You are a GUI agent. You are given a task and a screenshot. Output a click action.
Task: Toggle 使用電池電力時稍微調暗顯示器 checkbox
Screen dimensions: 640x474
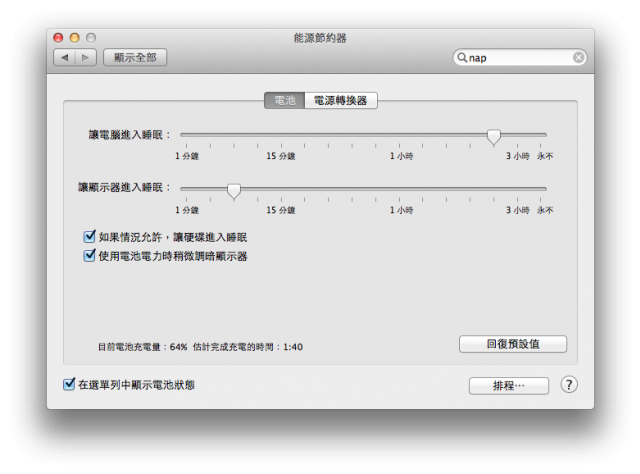[89, 256]
